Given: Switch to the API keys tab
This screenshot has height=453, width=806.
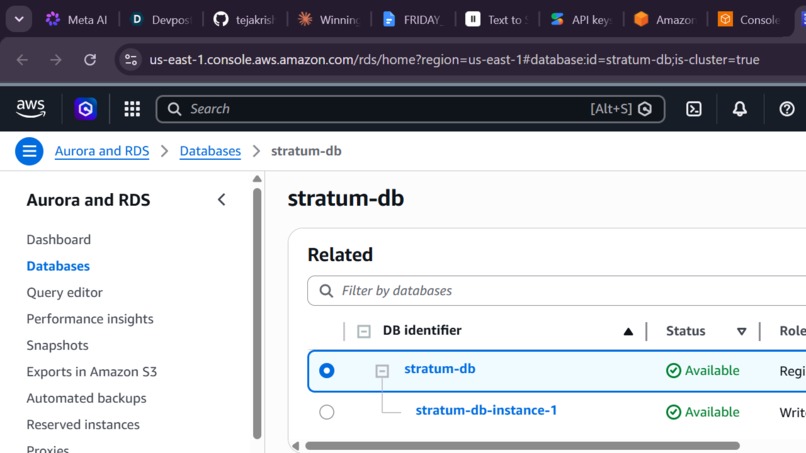Looking at the screenshot, I should [581, 20].
